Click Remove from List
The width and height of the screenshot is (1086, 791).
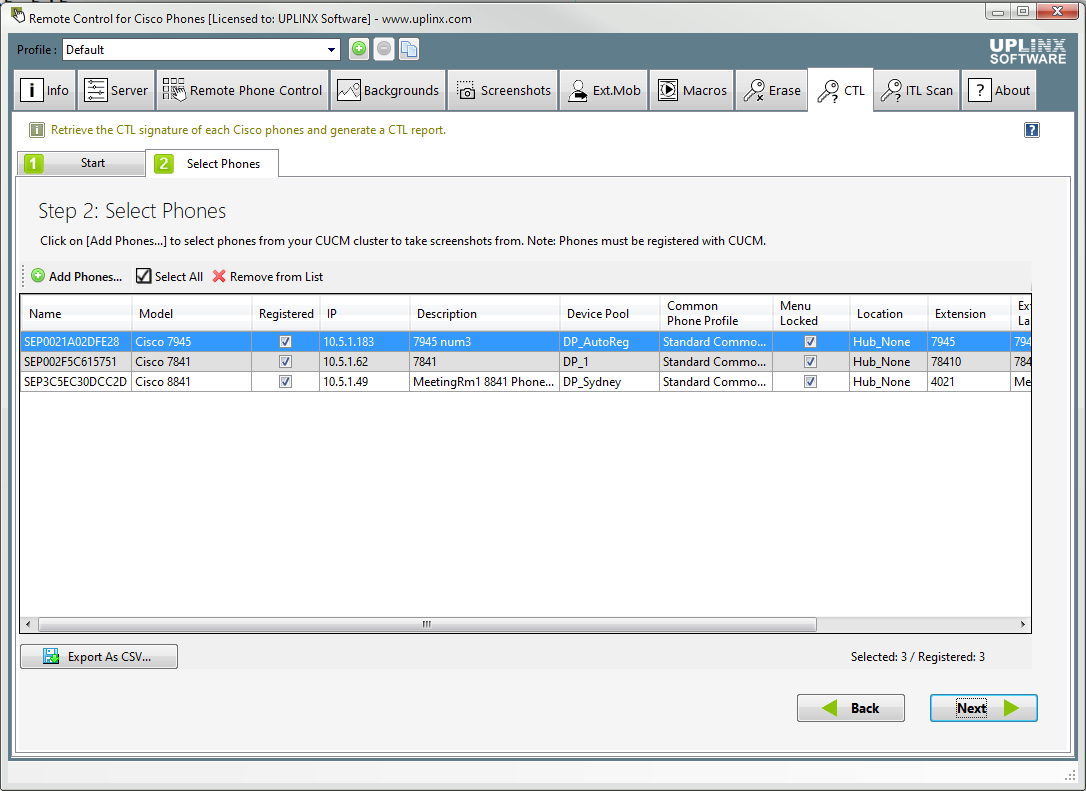click(x=268, y=276)
